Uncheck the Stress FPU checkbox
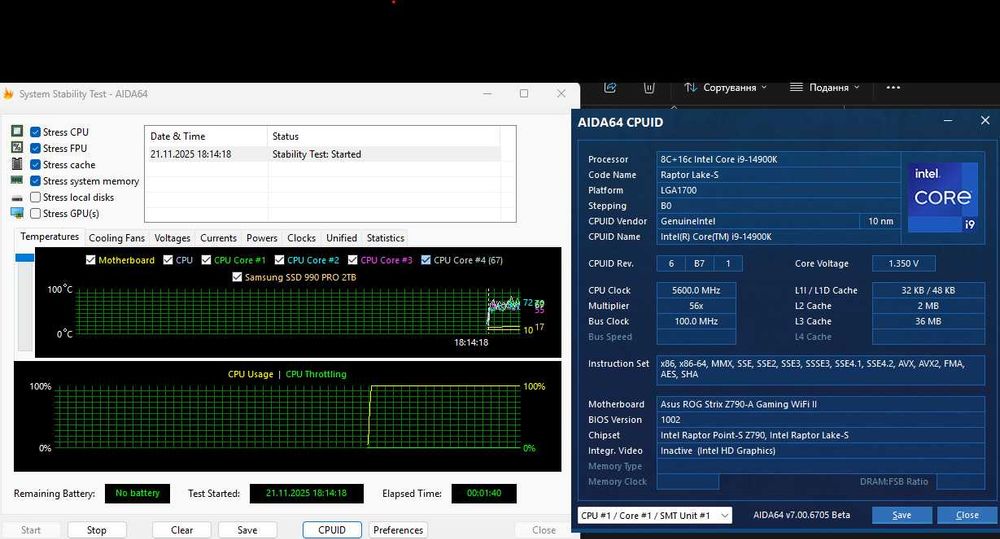Viewport: 1000px width, 539px height. pyautogui.click(x=36, y=148)
